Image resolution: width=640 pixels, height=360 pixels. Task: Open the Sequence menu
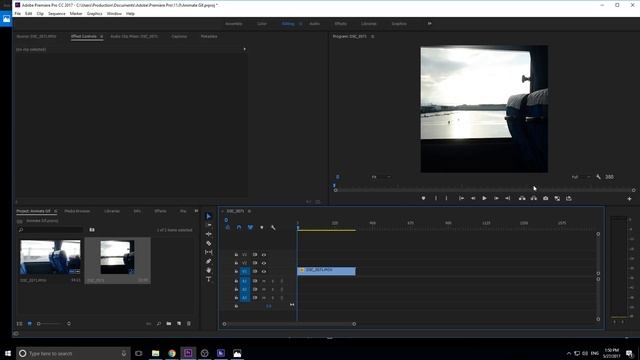[57, 13]
